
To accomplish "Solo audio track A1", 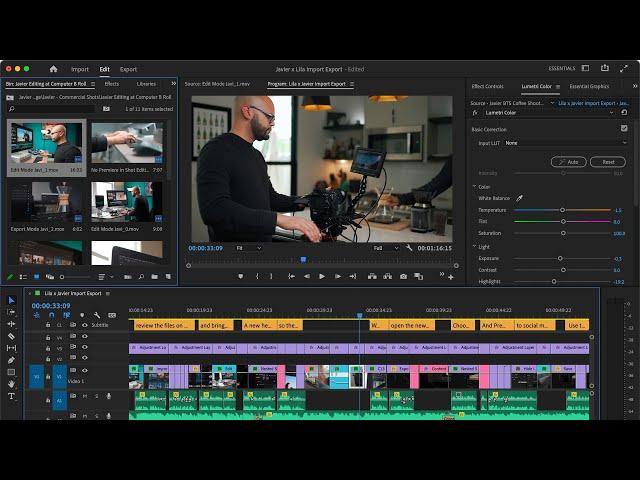I will pyautogui.click(x=97, y=396).
